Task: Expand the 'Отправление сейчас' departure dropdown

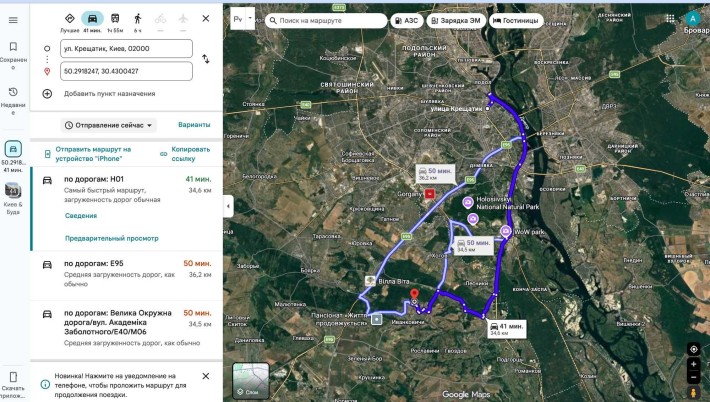Action: [108, 125]
